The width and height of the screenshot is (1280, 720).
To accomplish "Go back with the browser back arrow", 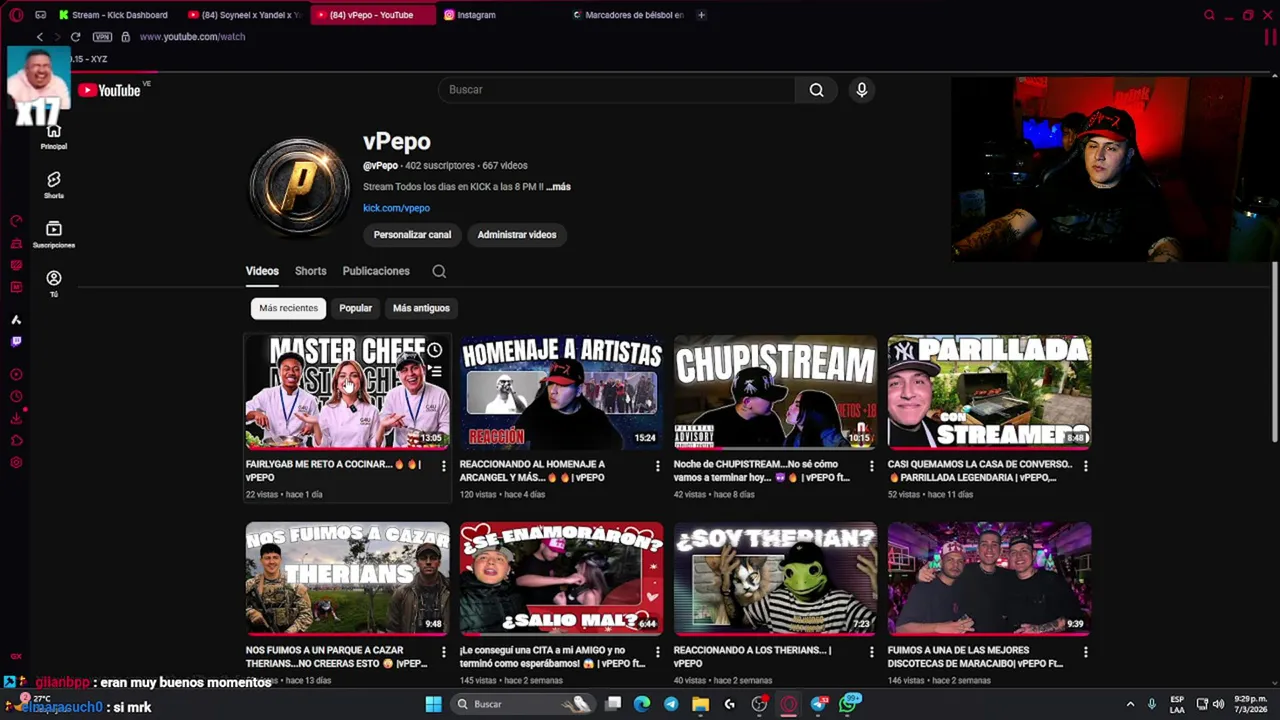I will click(x=40, y=37).
